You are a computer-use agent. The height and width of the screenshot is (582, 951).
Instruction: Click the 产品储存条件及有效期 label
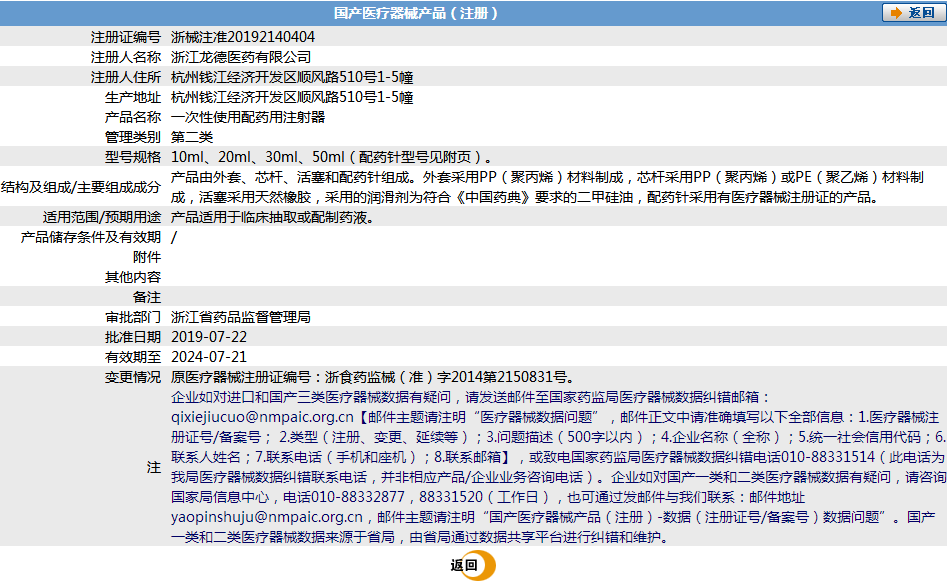point(91,237)
